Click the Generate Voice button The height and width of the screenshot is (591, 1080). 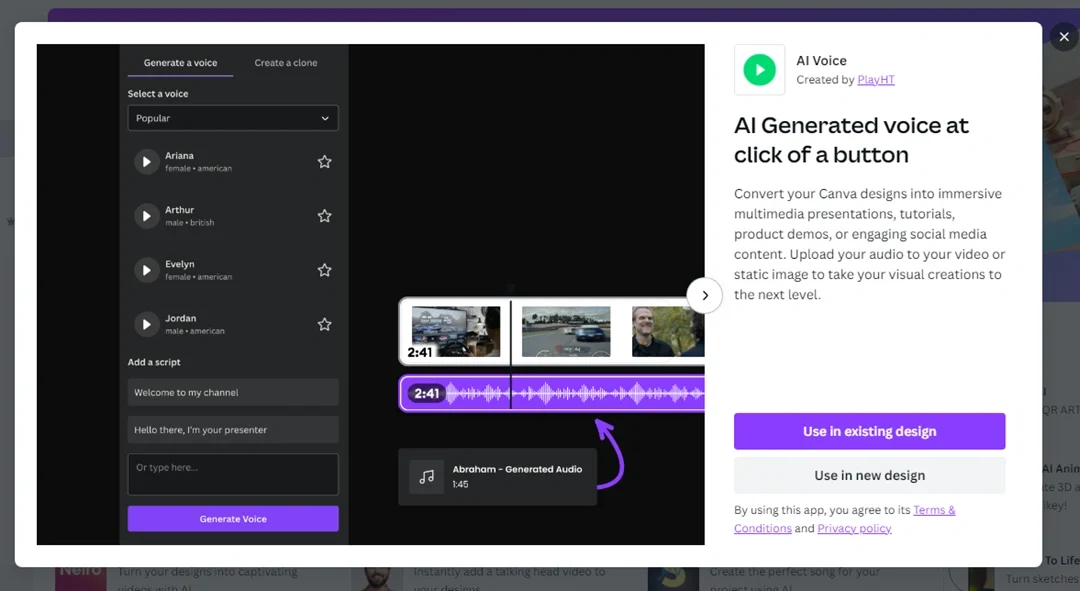click(x=233, y=519)
